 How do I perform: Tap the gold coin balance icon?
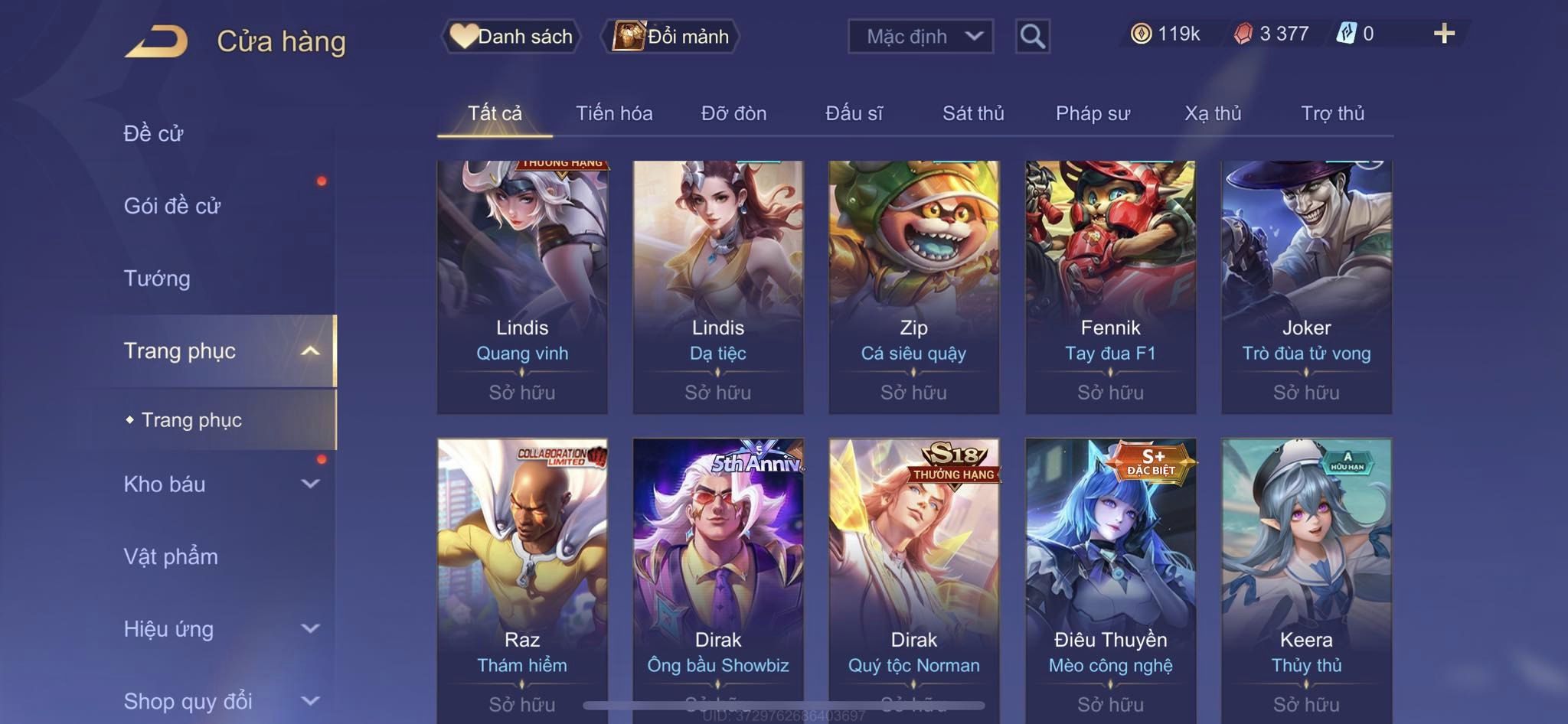[1141, 34]
